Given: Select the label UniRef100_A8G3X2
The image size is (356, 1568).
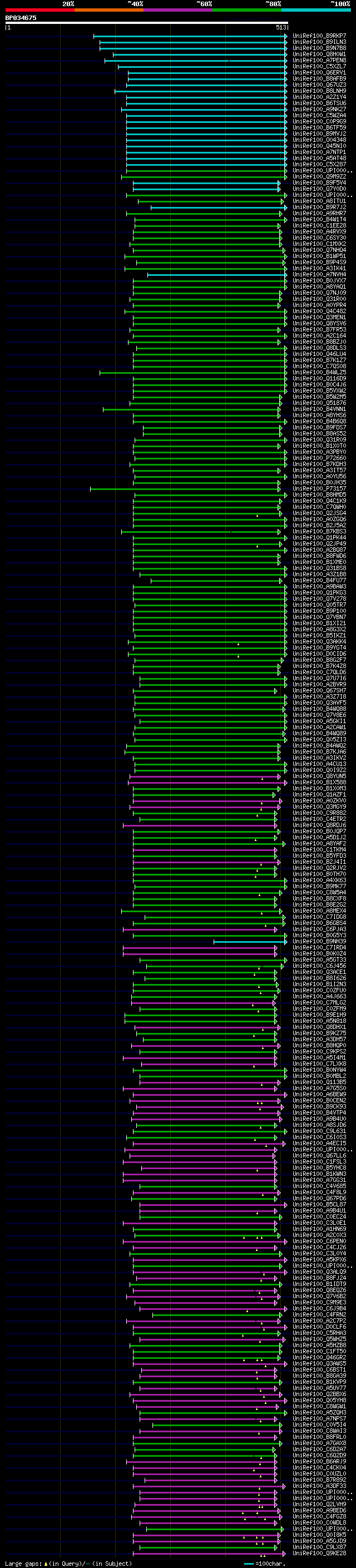Looking at the screenshot, I should click(x=319, y=629).
